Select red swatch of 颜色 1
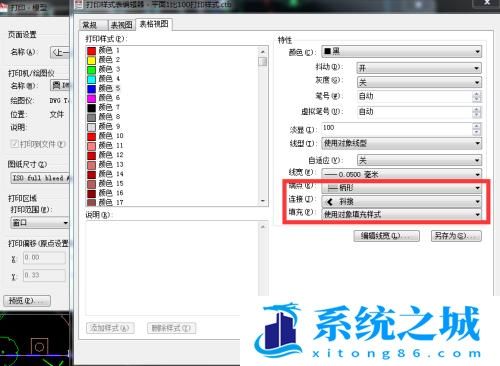 (92, 51)
